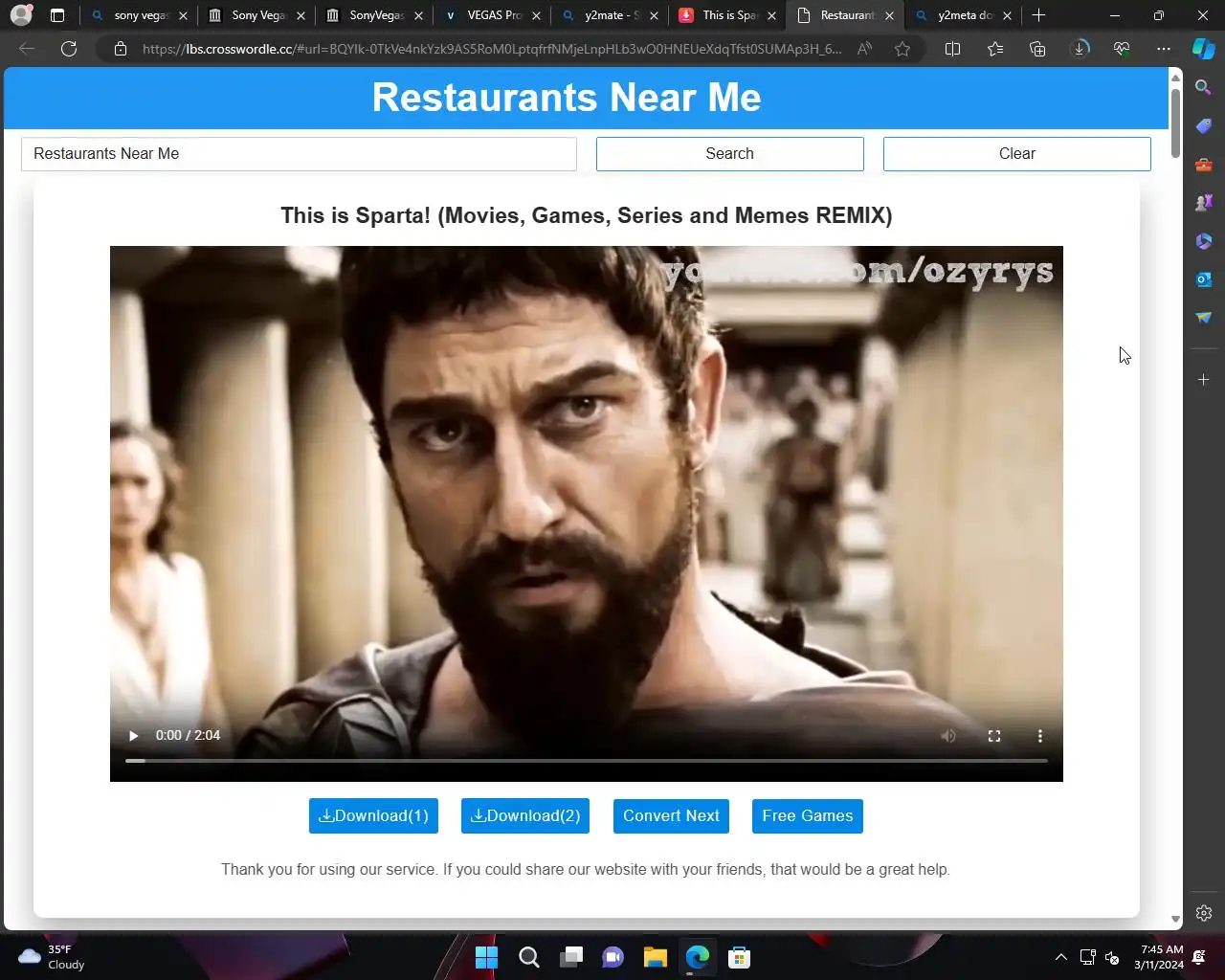1225x980 pixels.
Task: Open the sidebar Games chess icon
Action: 1204,202
